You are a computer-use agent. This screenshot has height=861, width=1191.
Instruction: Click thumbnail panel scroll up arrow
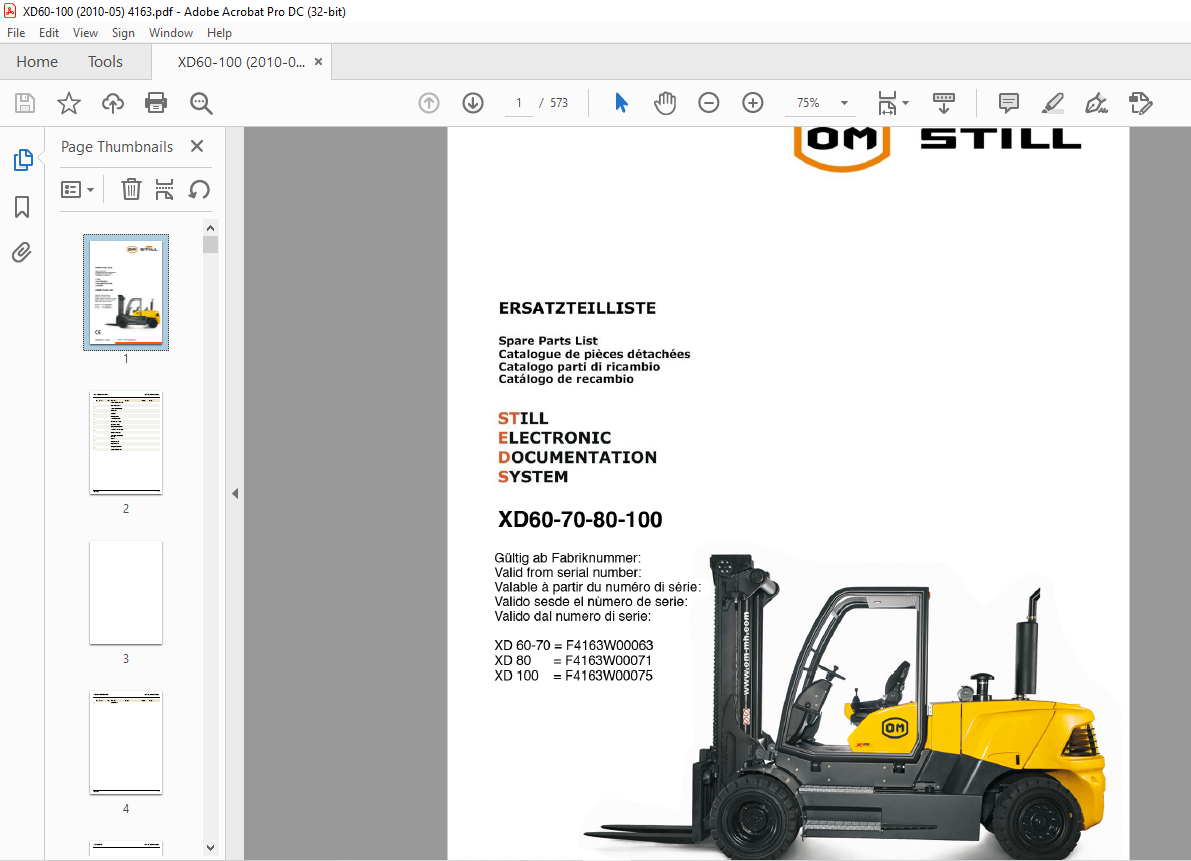pos(210,228)
